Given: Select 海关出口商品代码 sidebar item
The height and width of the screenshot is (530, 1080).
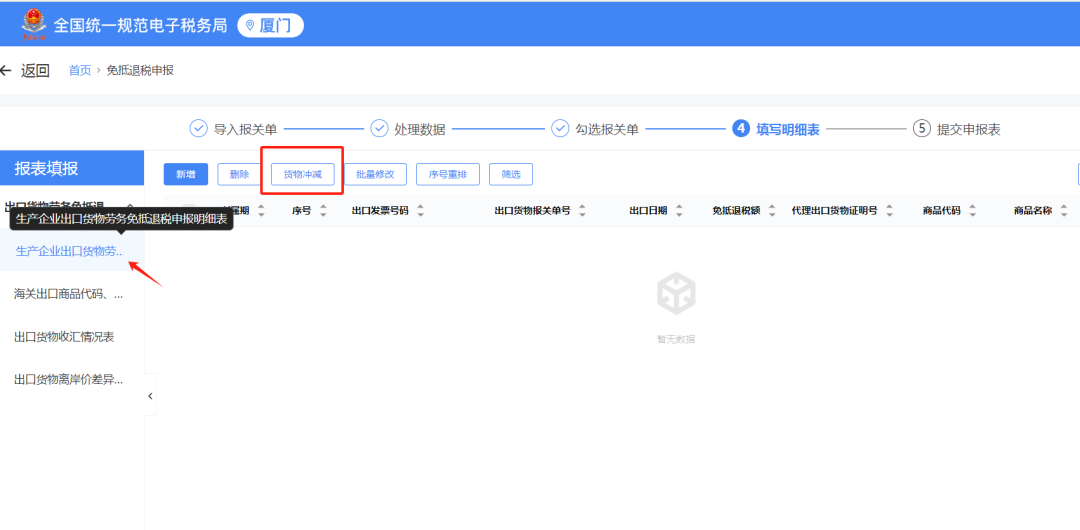Looking at the screenshot, I should (x=69, y=294).
